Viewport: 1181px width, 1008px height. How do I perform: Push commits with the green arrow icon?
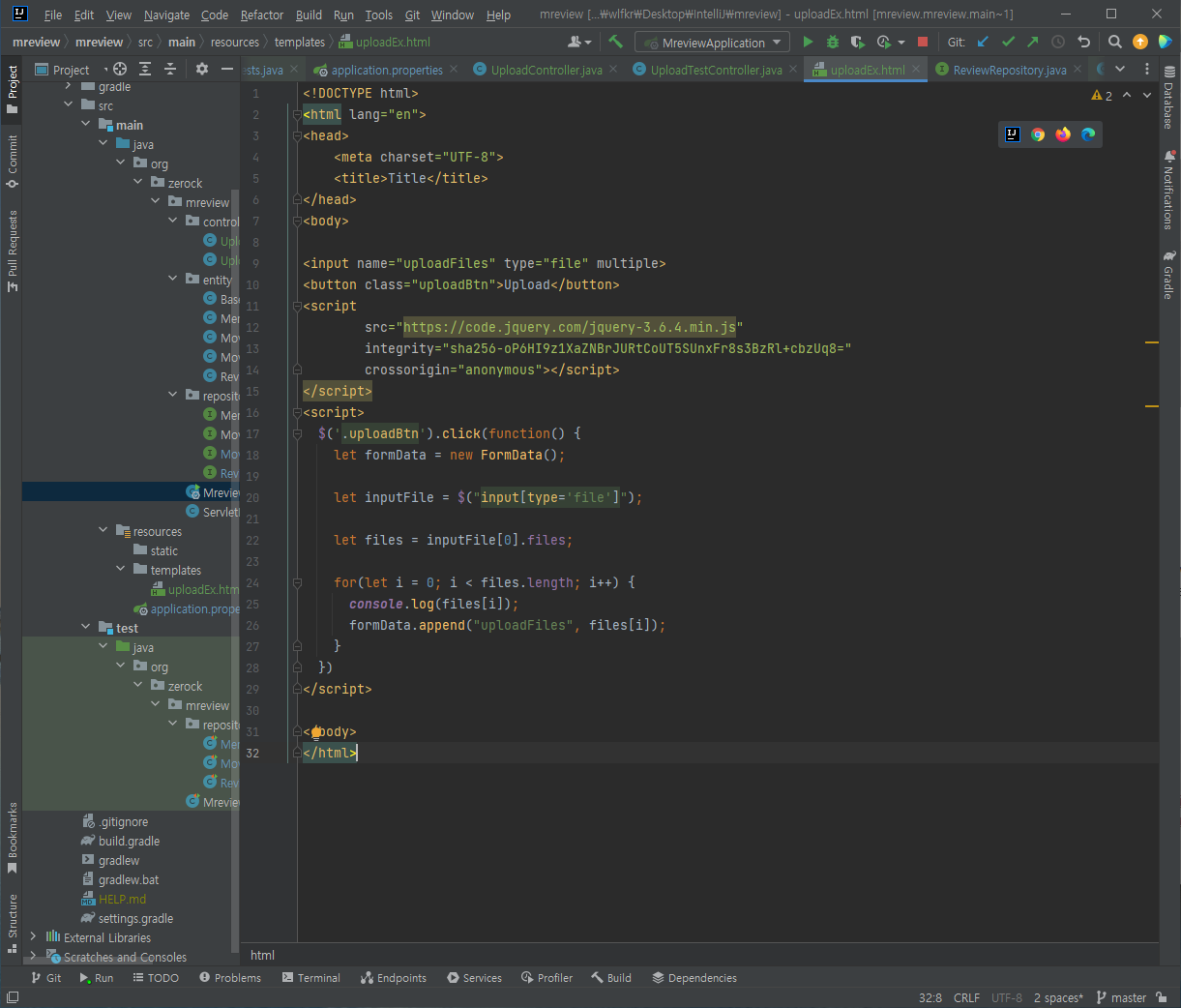coord(1033,42)
